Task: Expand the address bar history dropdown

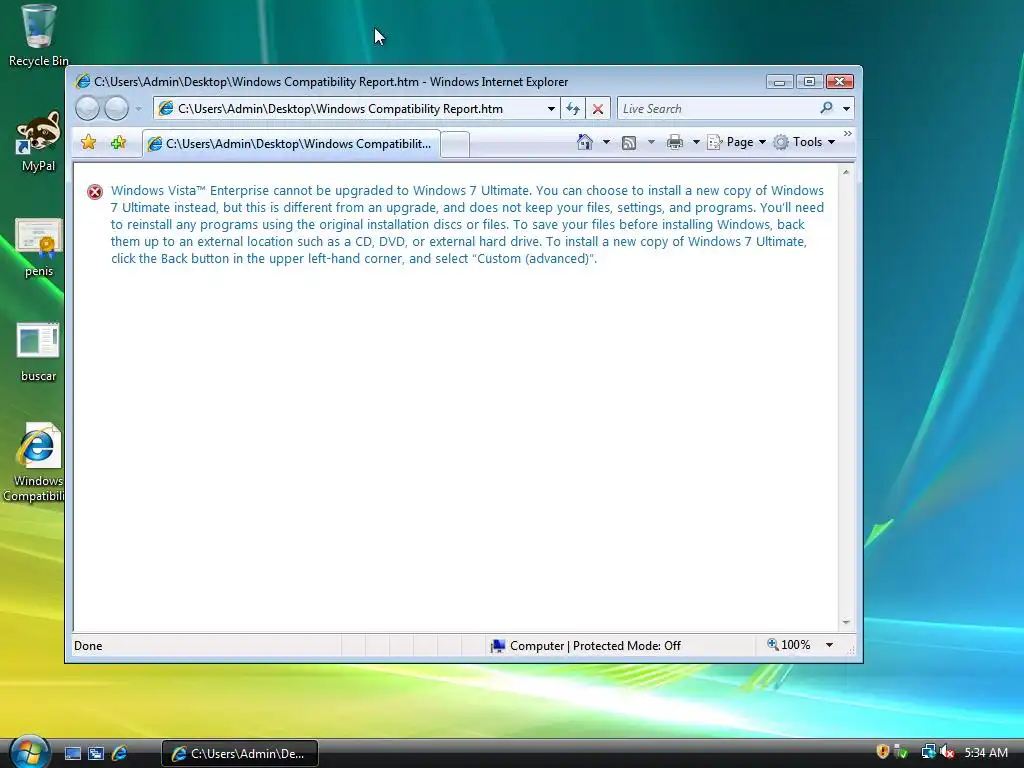Action: tap(551, 109)
